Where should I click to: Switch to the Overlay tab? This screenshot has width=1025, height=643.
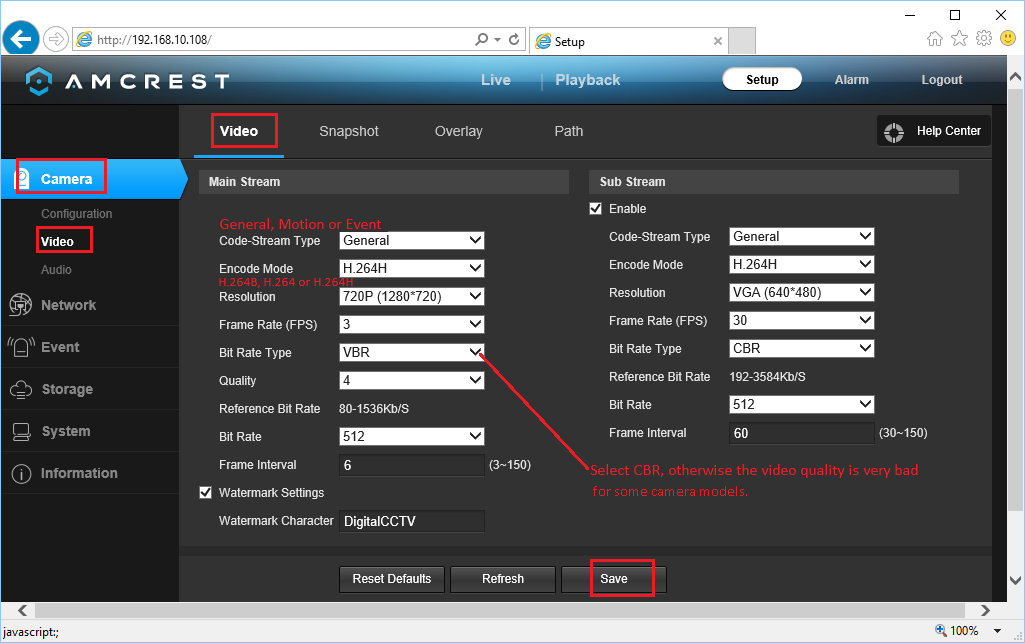coord(458,131)
